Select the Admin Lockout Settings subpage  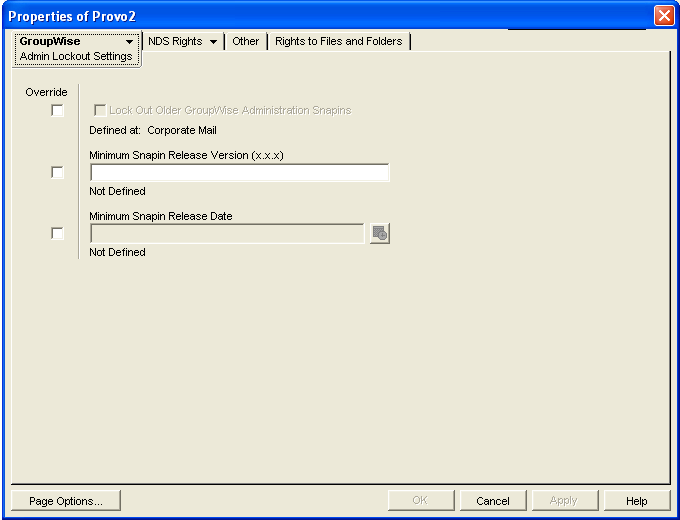coord(76,56)
